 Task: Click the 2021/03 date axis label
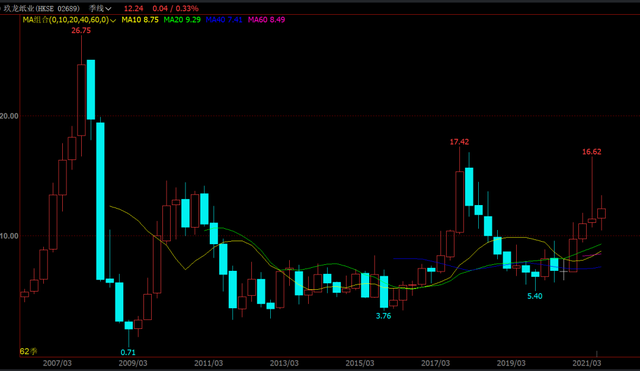tap(587, 363)
